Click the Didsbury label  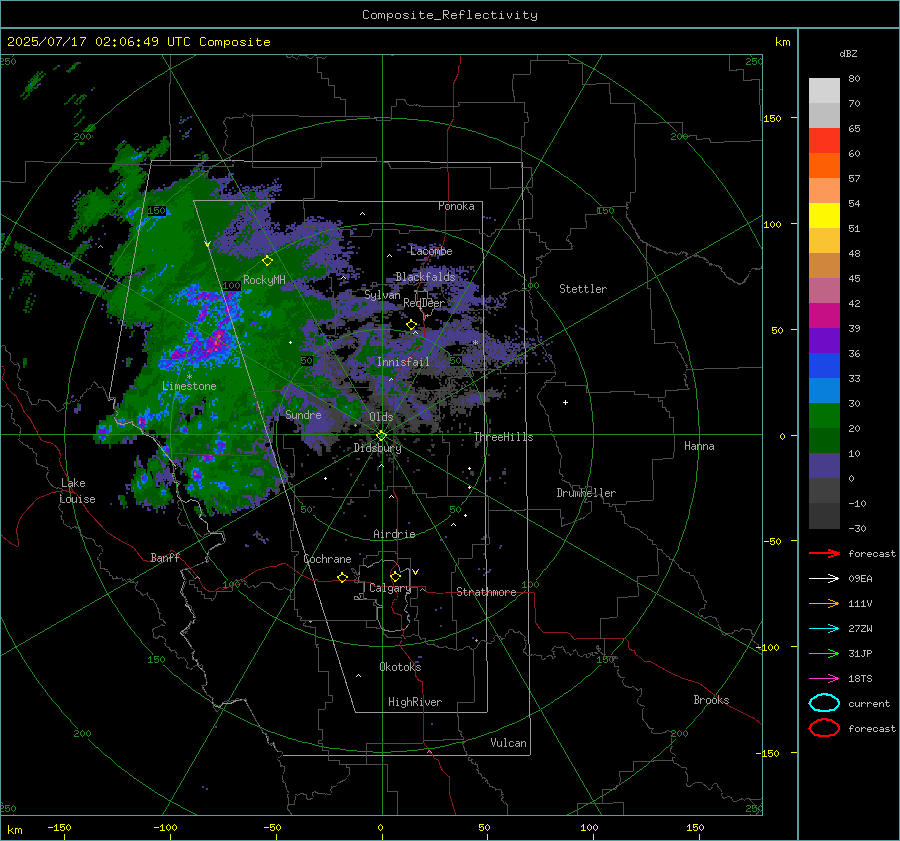pyautogui.click(x=377, y=448)
